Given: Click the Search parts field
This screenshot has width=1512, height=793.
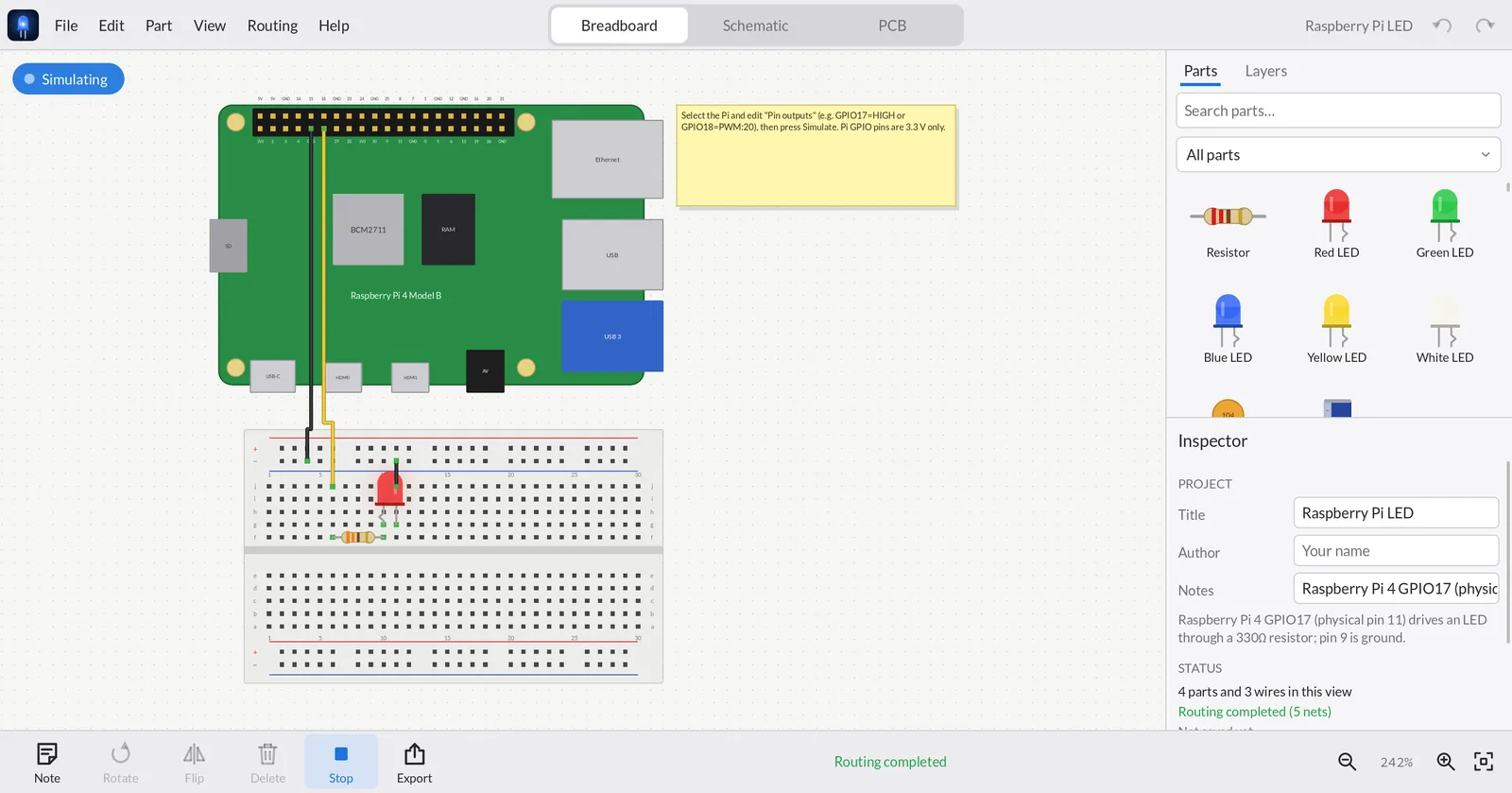Looking at the screenshot, I should [x=1338, y=111].
